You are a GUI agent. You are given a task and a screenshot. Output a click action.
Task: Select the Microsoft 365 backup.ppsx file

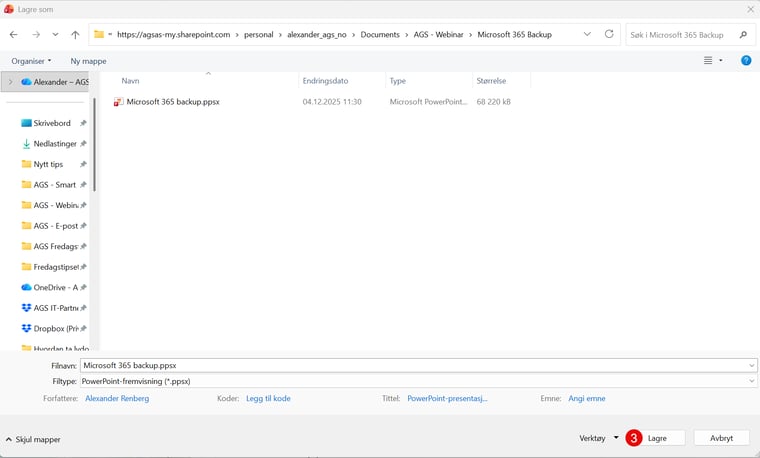[x=172, y=101]
